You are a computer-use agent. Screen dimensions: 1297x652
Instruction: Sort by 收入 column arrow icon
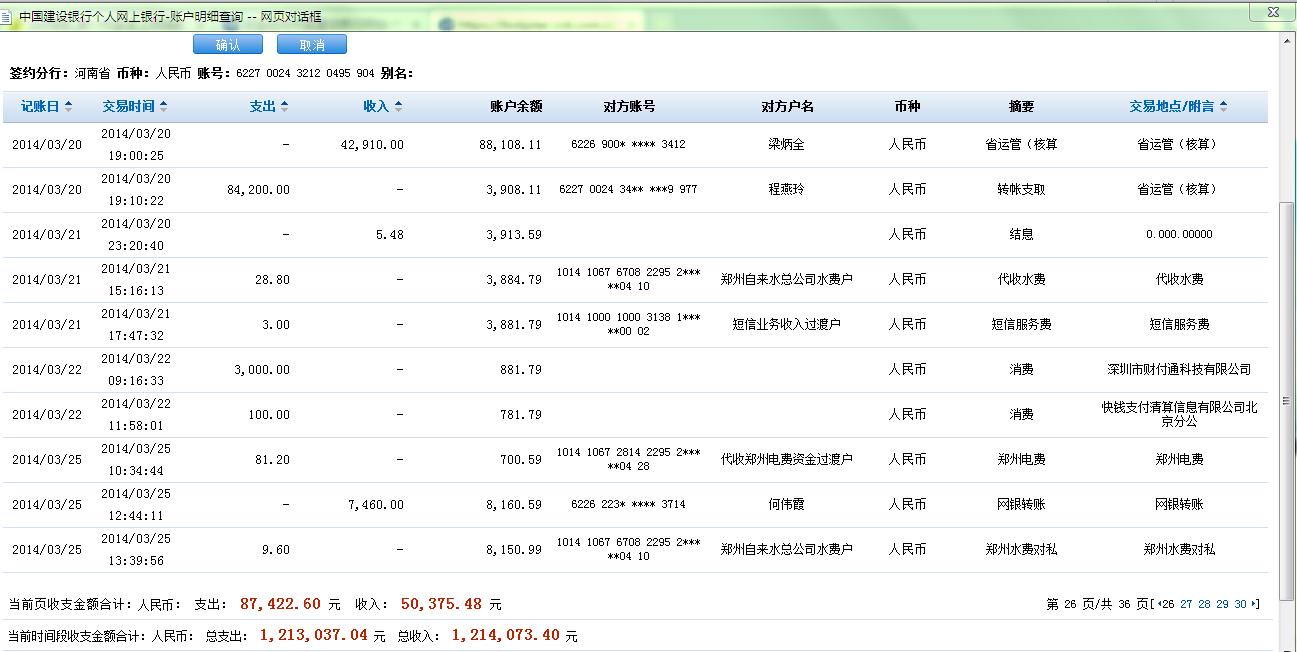(398, 107)
